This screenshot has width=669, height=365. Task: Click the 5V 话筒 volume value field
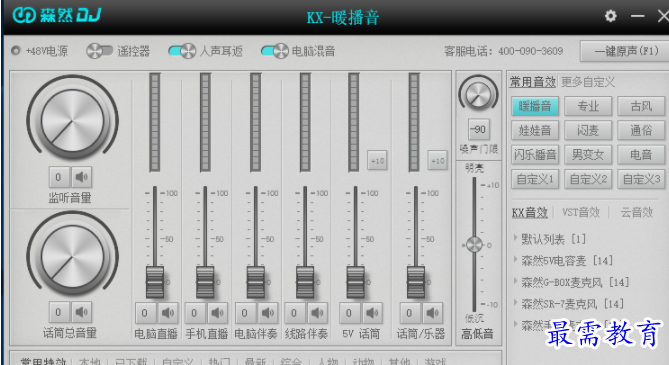pyautogui.click(x=349, y=313)
